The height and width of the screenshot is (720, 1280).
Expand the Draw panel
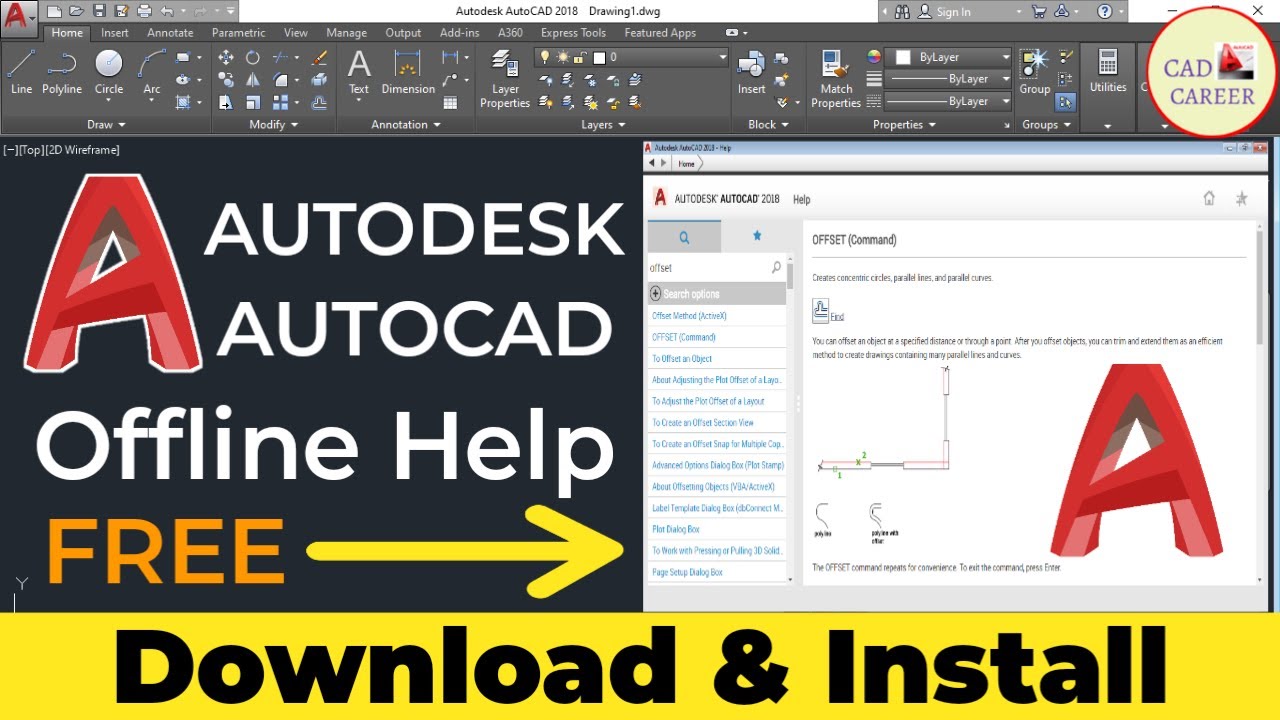pyautogui.click(x=107, y=124)
